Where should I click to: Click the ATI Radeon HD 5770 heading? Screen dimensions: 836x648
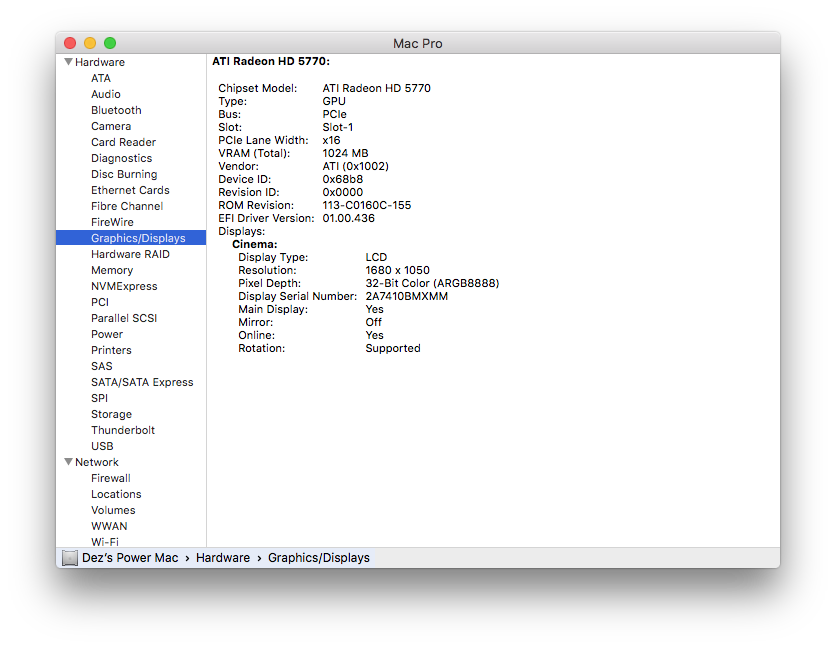(271, 61)
